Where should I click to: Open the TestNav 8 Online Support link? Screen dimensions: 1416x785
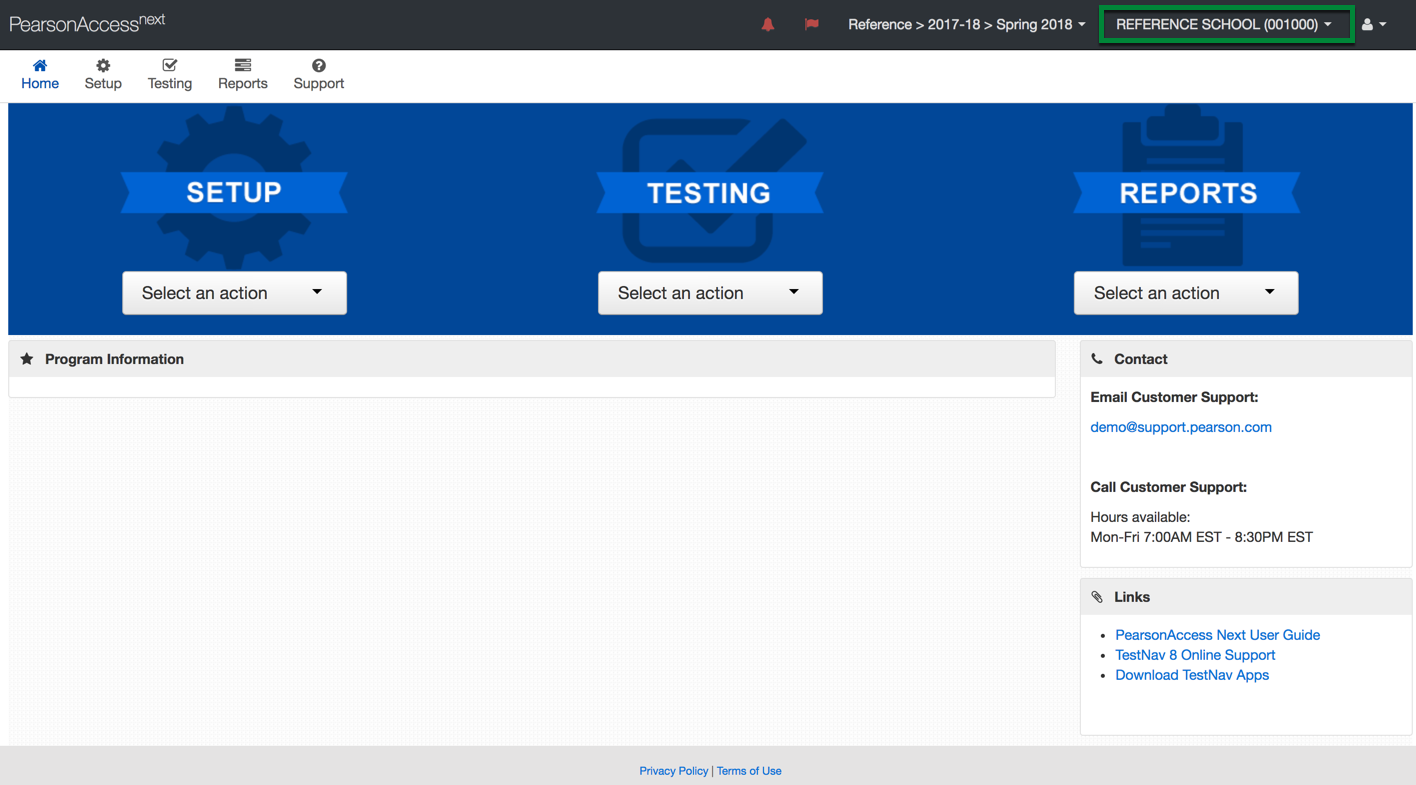point(1195,655)
